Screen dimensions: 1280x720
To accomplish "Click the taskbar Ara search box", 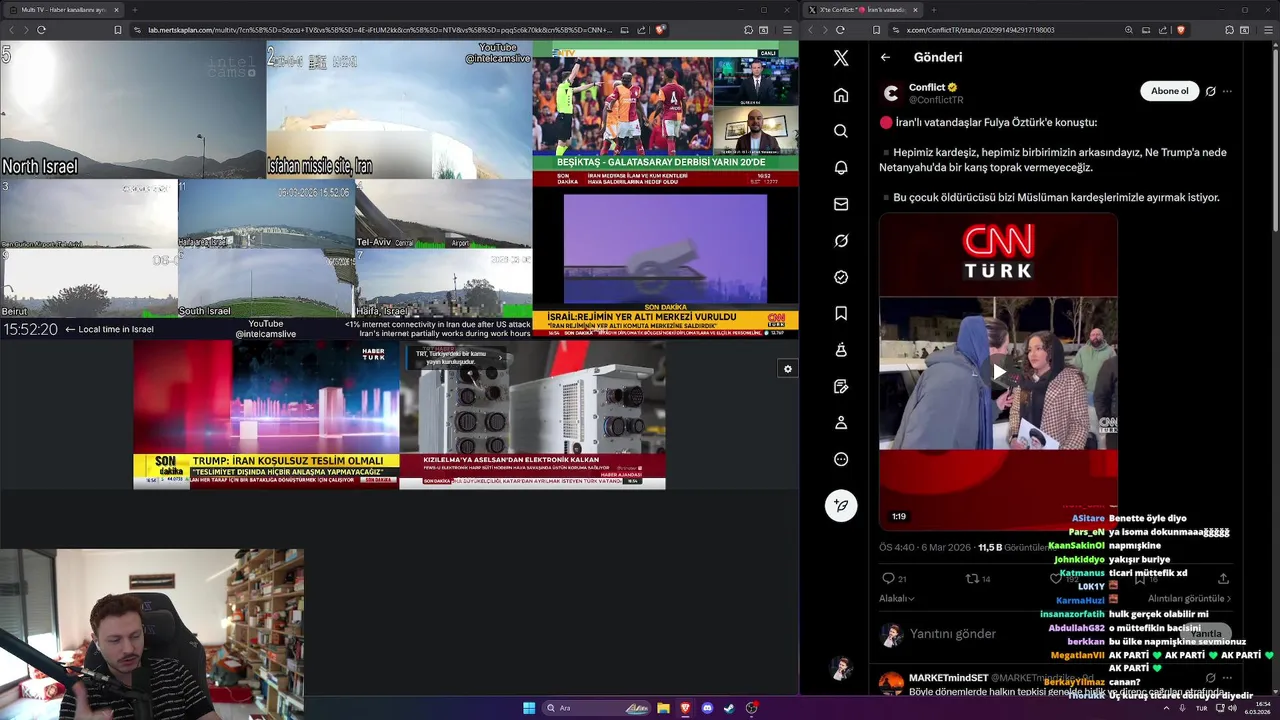I will pyautogui.click(x=598, y=708).
